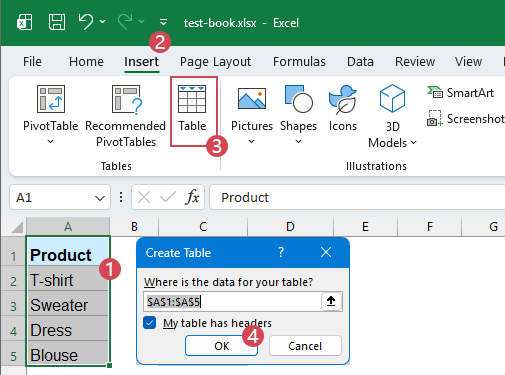The height and width of the screenshot is (375, 505).
Task: Go to the Formulas tab
Action: (299, 62)
